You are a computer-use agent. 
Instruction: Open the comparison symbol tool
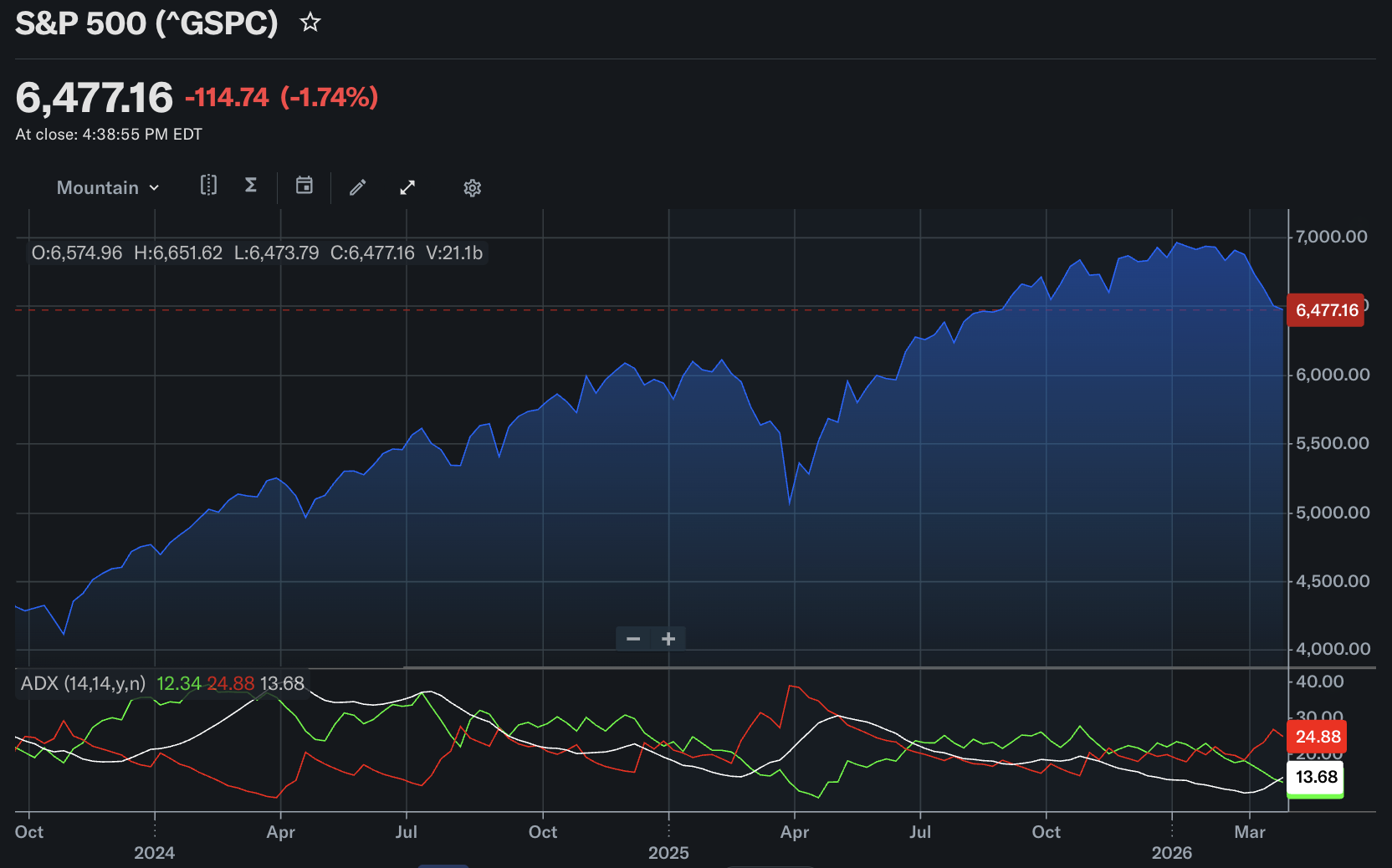[208, 186]
